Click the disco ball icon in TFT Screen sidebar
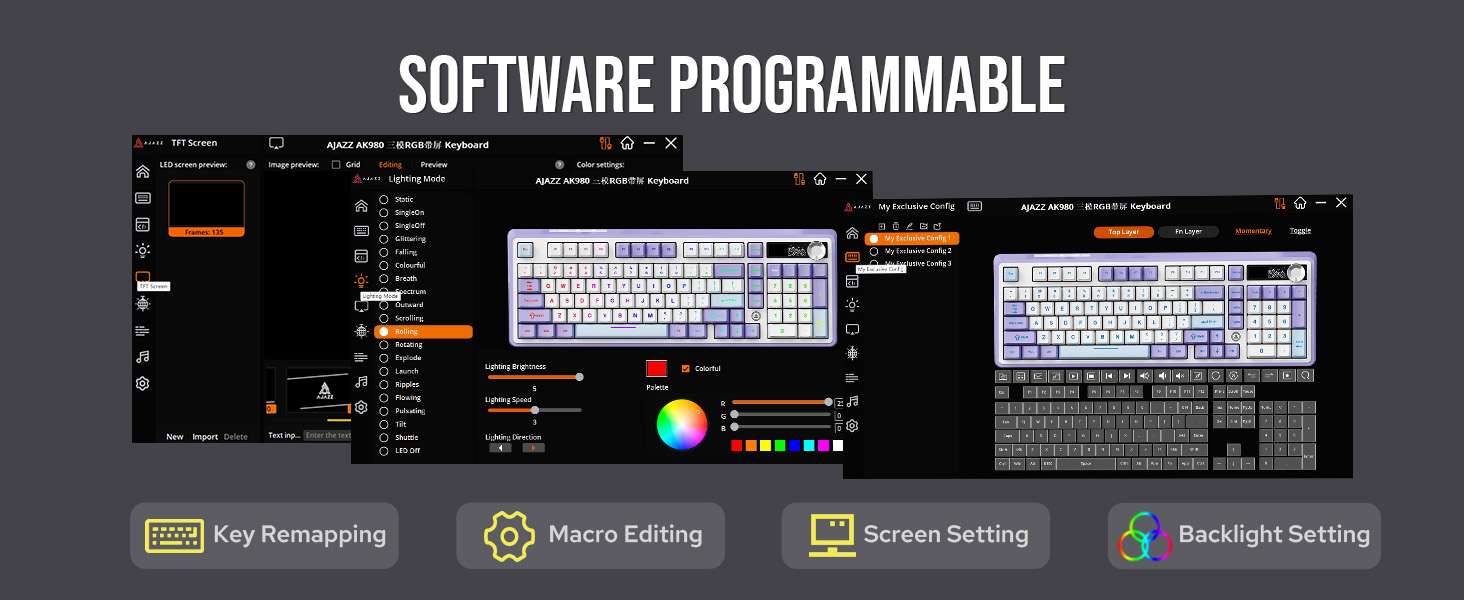Image resolution: width=1464 pixels, height=600 pixels. click(143, 304)
